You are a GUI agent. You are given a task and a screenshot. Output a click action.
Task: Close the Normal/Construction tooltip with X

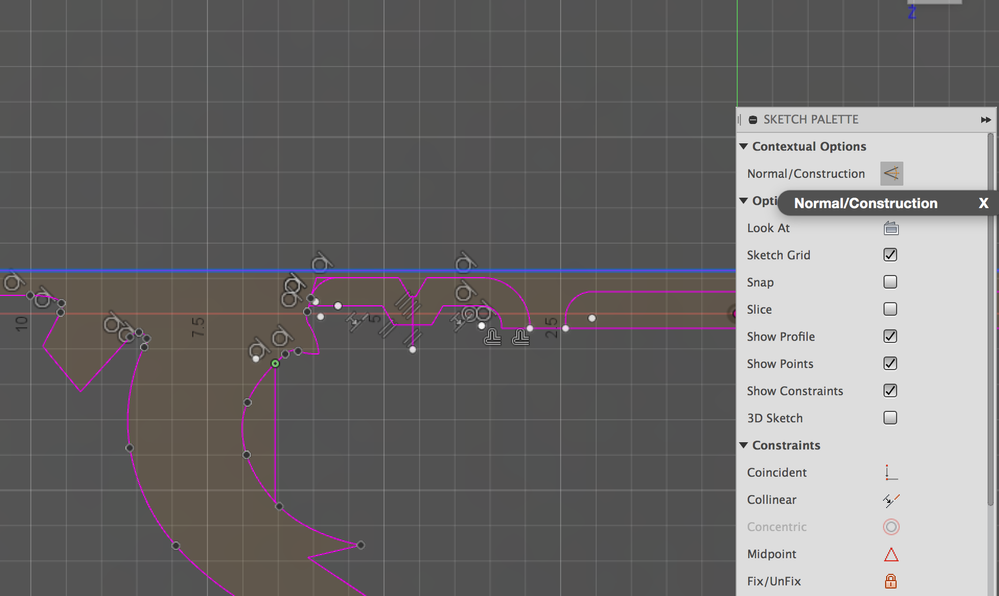[983, 203]
